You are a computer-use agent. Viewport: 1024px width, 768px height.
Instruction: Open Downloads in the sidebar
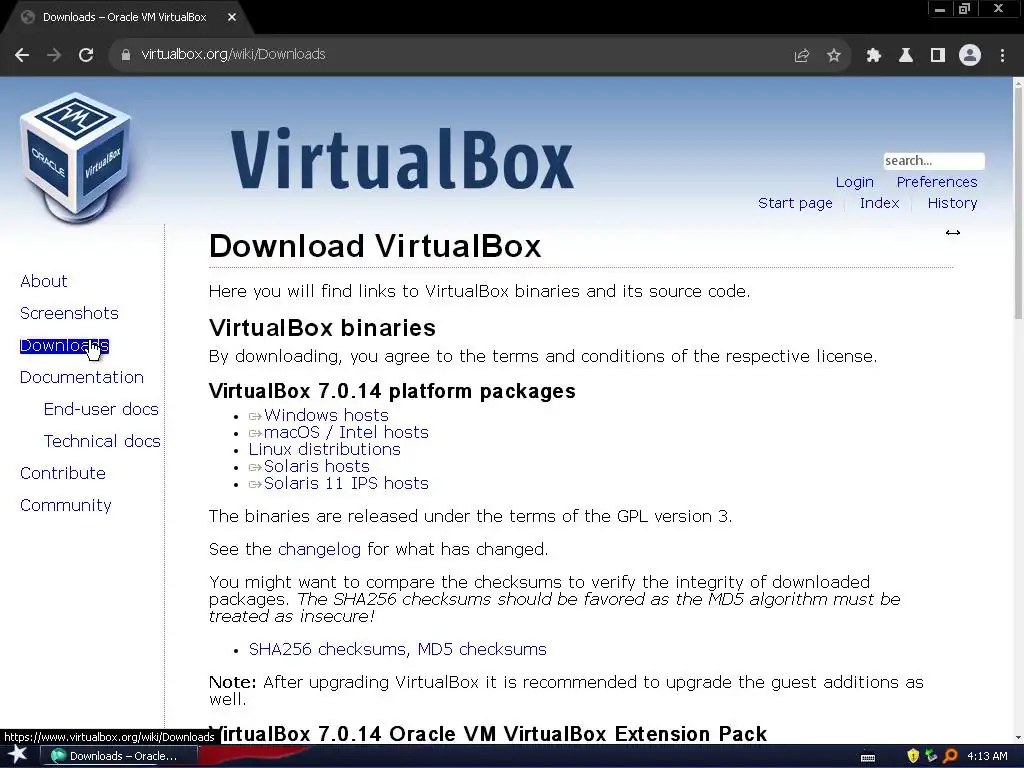[64, 345]
